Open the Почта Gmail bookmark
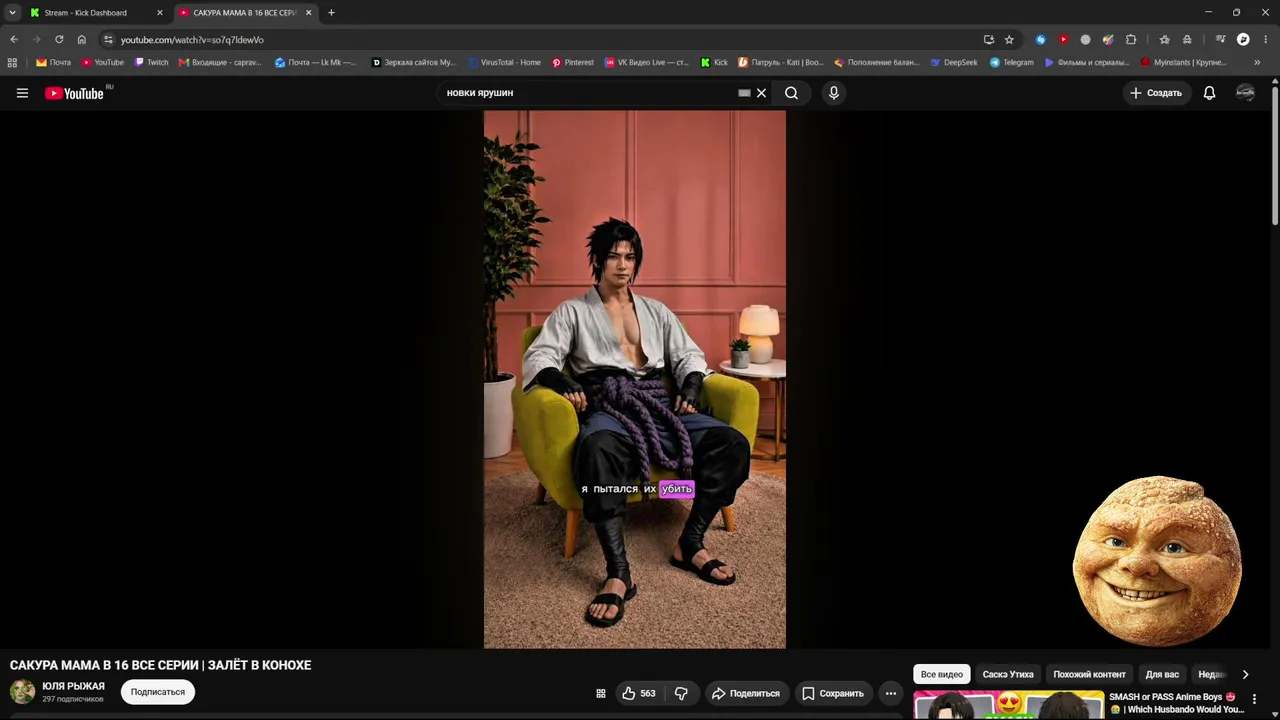The height and width of the screenshot is (720, 1280). coord(53,62)
